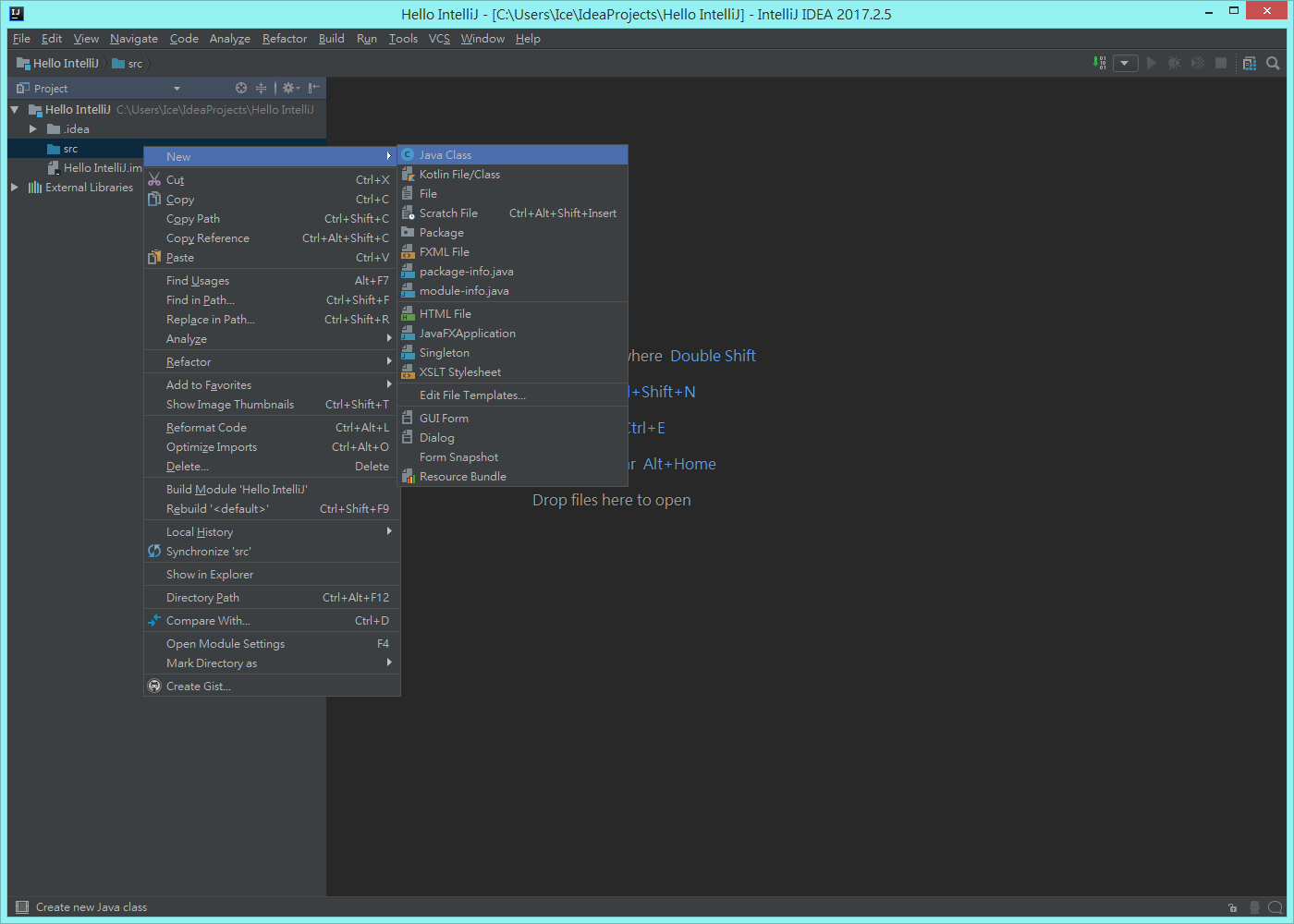Choose FXML File in New submenu
1294x924 pixels.
513,251
